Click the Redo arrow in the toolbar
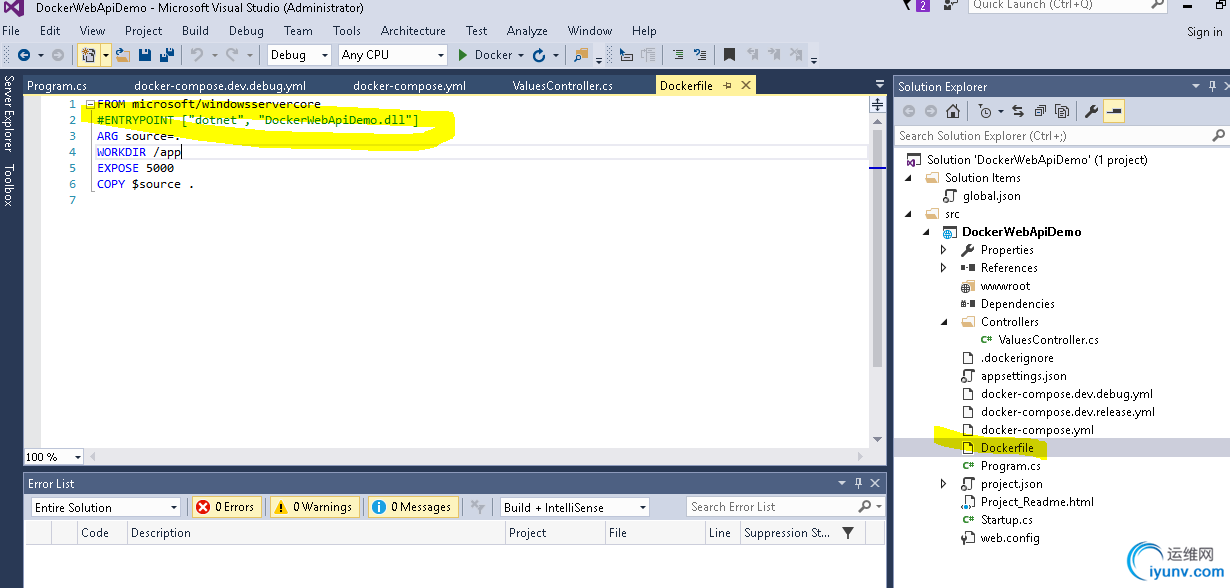This screenshot has height=588, width=1230. 232,55
